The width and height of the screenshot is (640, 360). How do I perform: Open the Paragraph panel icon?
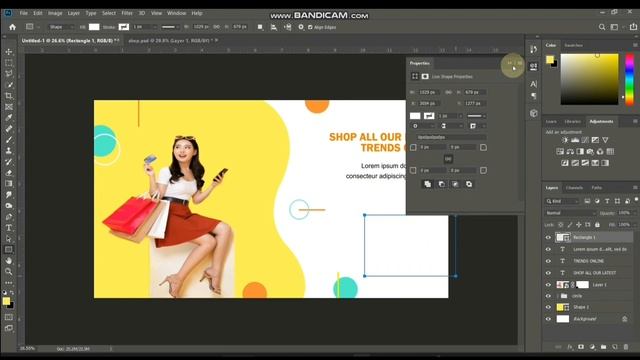[x=533, y=96]
